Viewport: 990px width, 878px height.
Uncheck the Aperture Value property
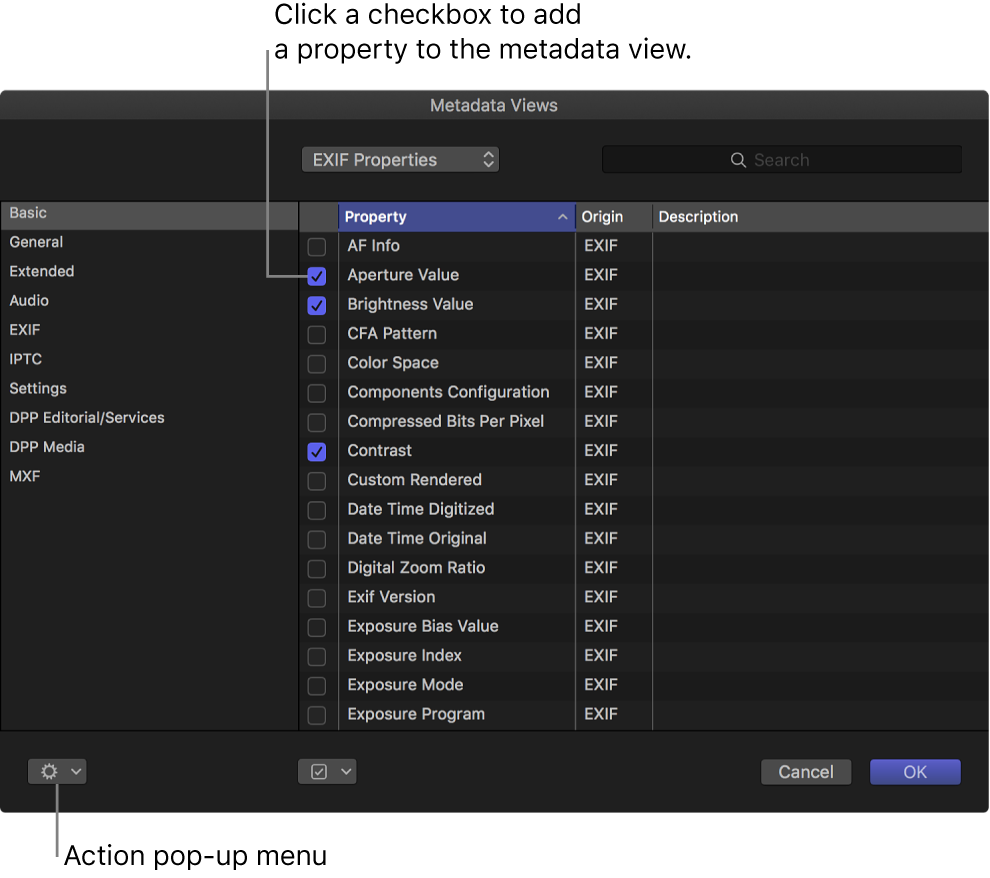click(317, 276)
